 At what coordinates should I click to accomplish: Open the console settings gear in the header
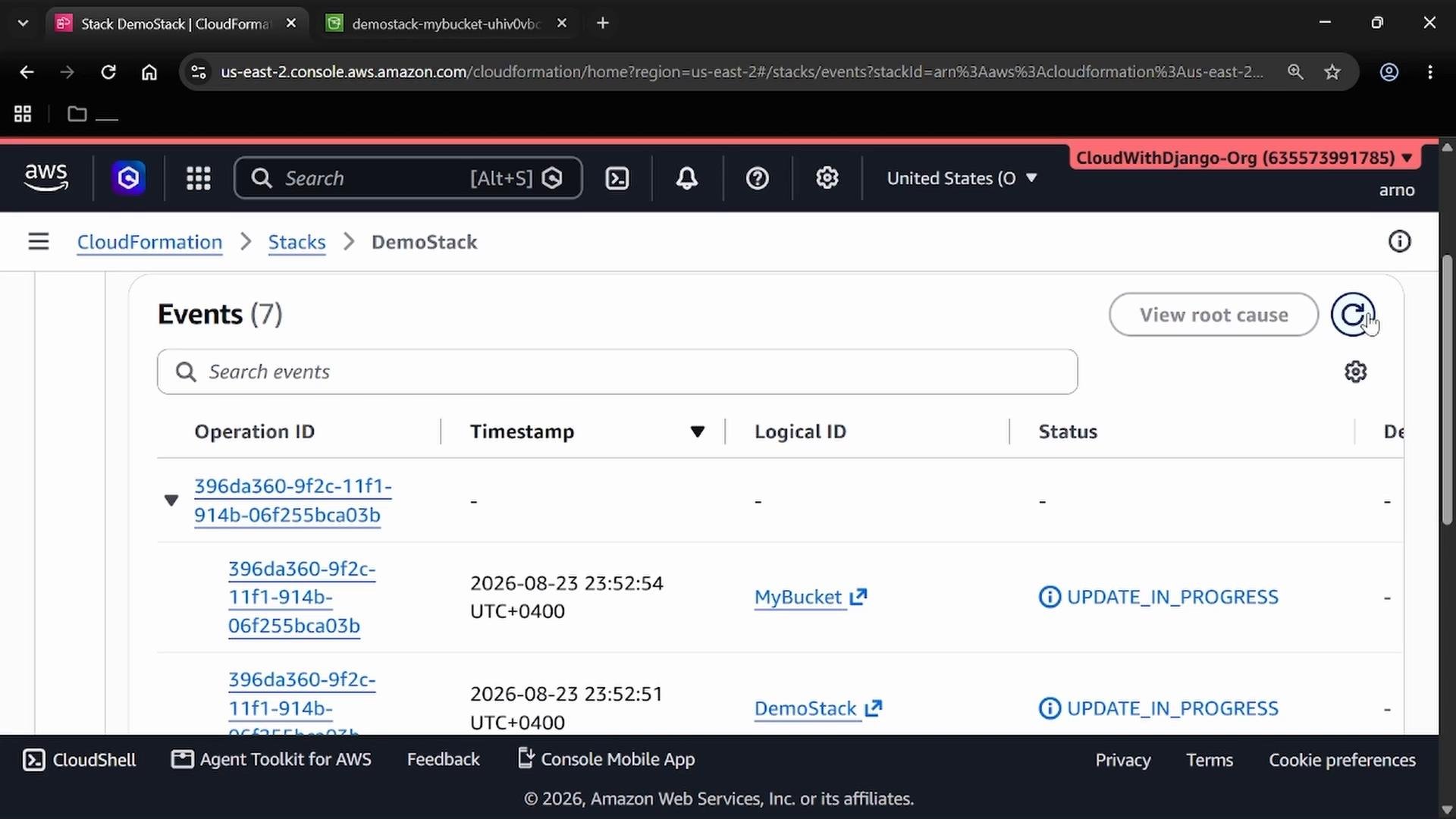(827, 178)
